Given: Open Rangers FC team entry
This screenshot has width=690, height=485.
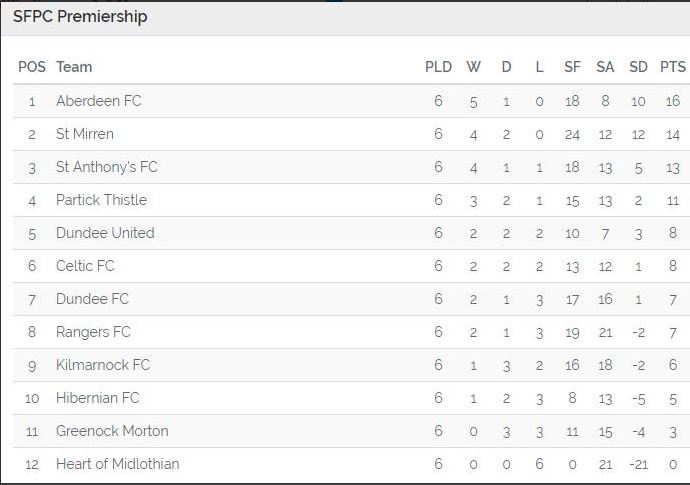Looking at the screenshot, I should tap(93, 332).
